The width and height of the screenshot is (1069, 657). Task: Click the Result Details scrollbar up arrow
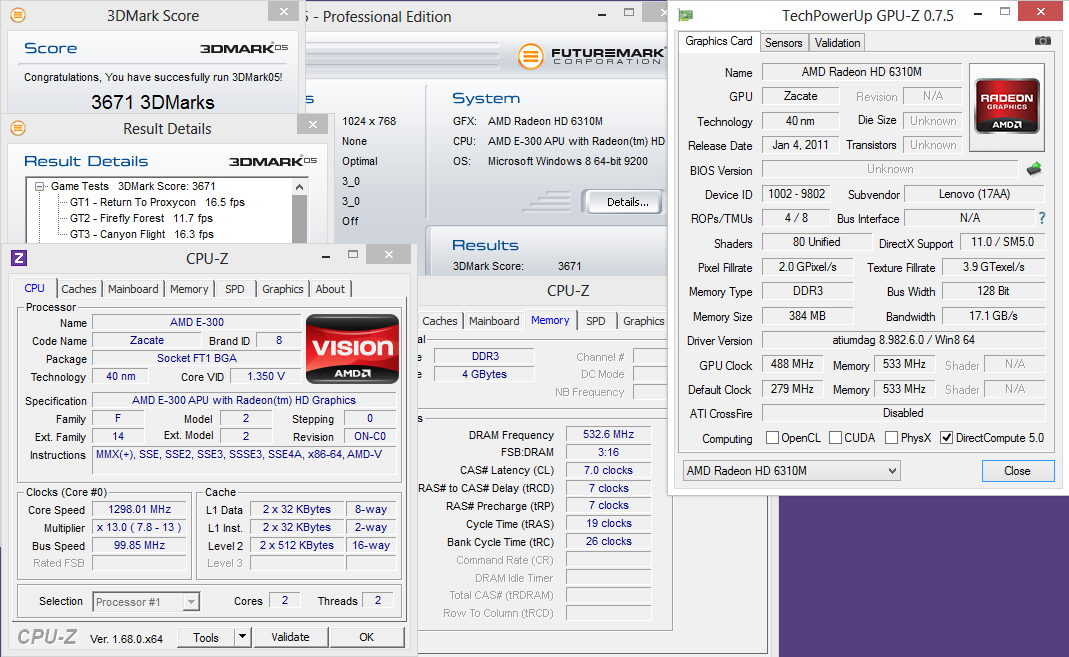[x=299, y=187]
